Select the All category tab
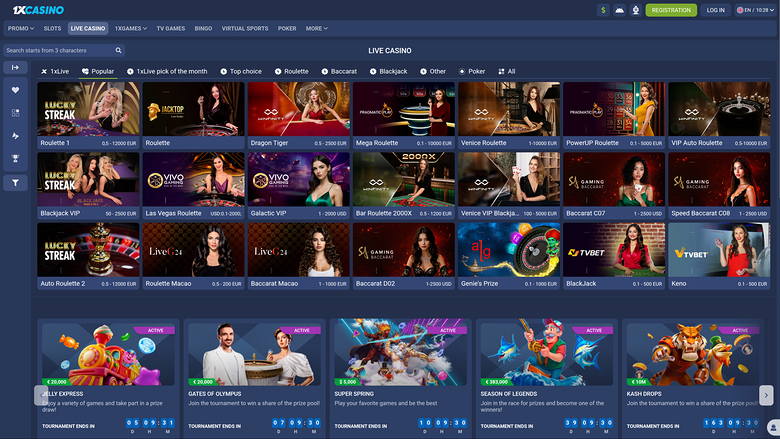Image resolution: width=780 pixels, height=439 pixels. point(507,72)
